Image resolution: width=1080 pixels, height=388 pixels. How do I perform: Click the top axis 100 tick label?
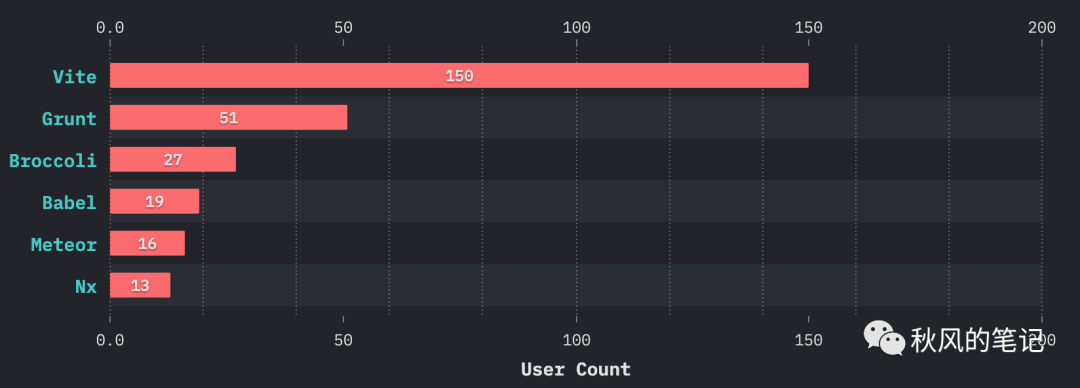577,28
